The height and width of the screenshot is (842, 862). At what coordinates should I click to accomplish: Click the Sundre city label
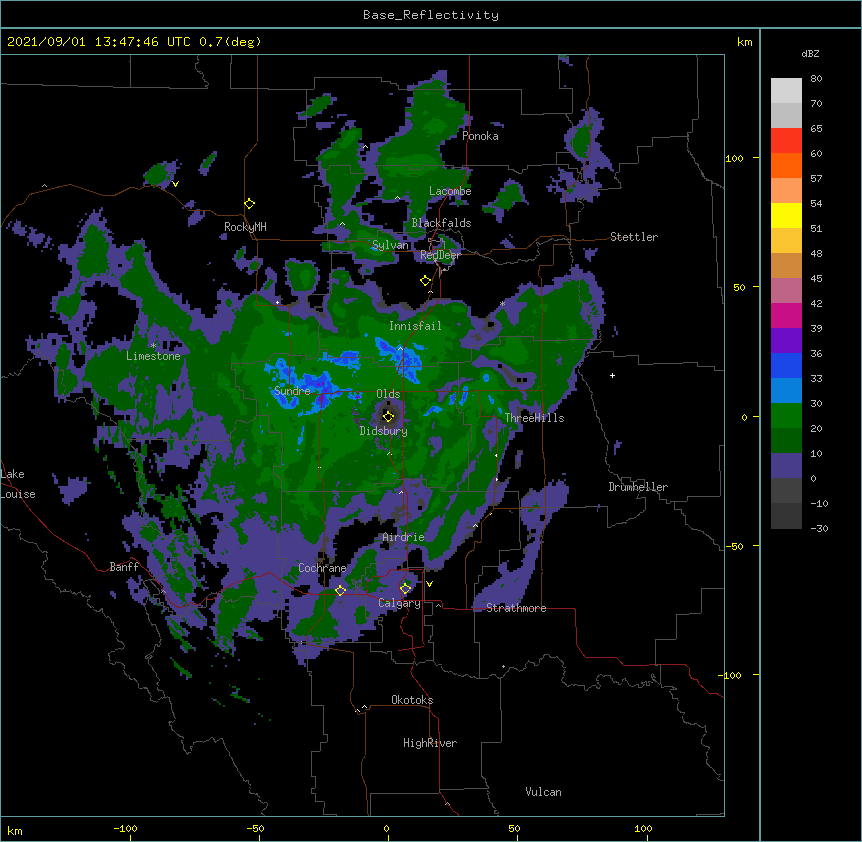tap(292, 391)
